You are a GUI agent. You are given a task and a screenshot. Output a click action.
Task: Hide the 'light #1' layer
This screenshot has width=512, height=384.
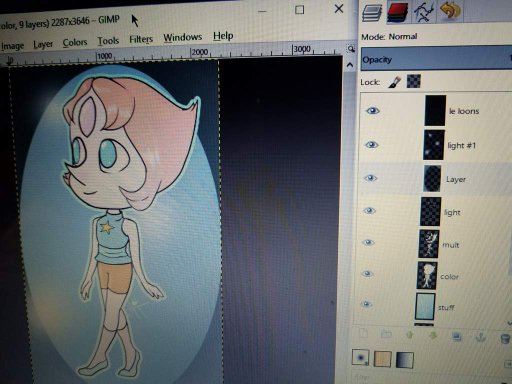(372, 145)
